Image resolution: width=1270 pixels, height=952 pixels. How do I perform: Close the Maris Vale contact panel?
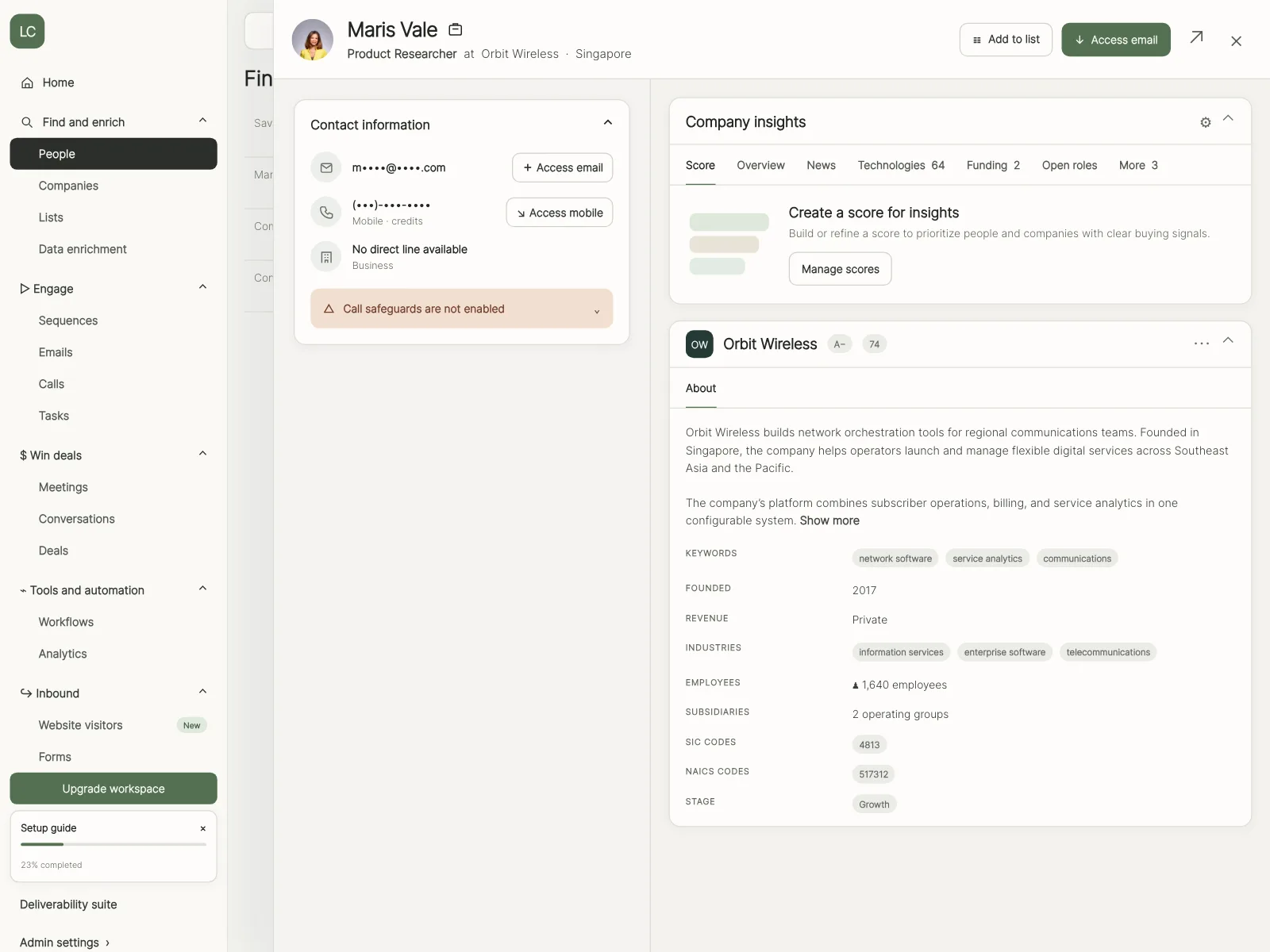point(1236,41)
